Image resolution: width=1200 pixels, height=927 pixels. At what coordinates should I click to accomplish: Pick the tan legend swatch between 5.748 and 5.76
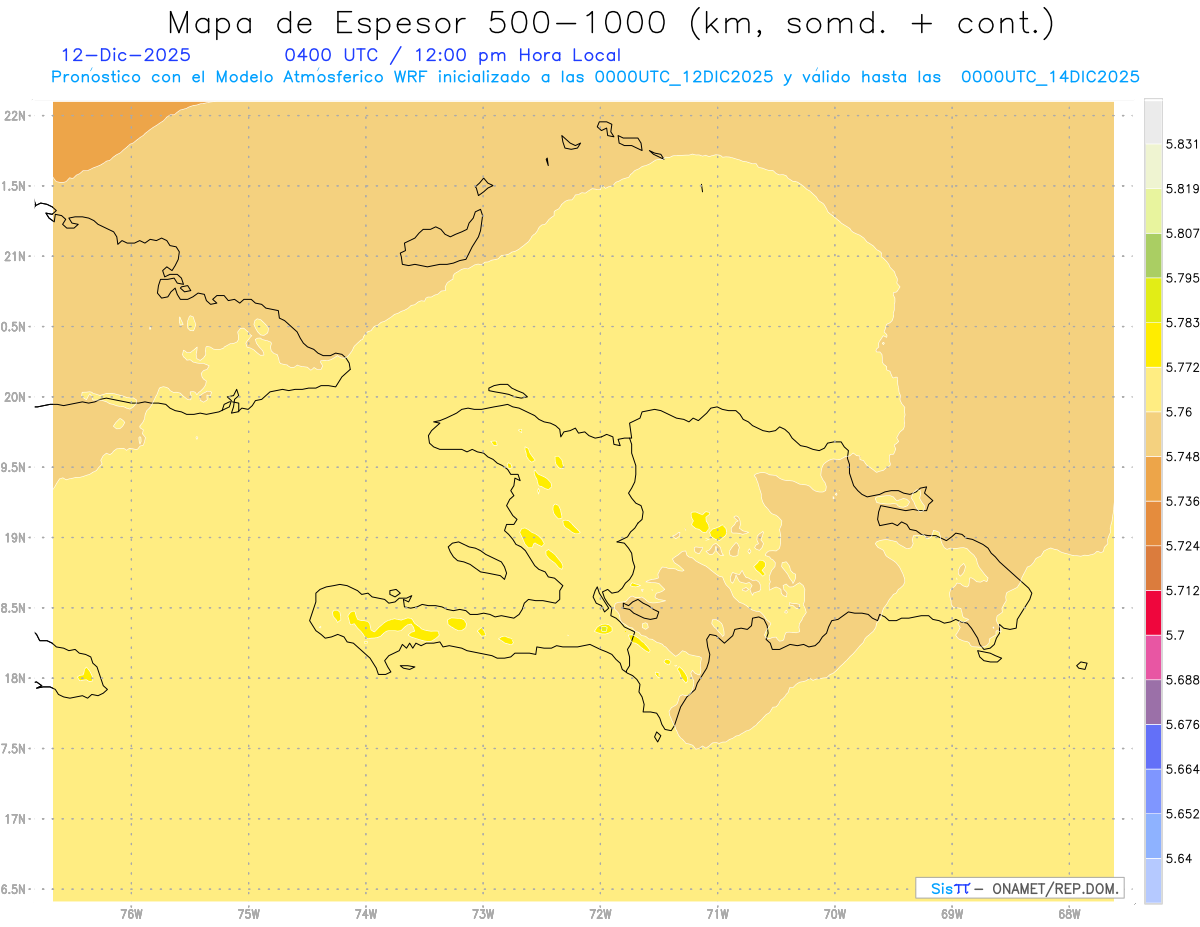[x=1153, y=434]
